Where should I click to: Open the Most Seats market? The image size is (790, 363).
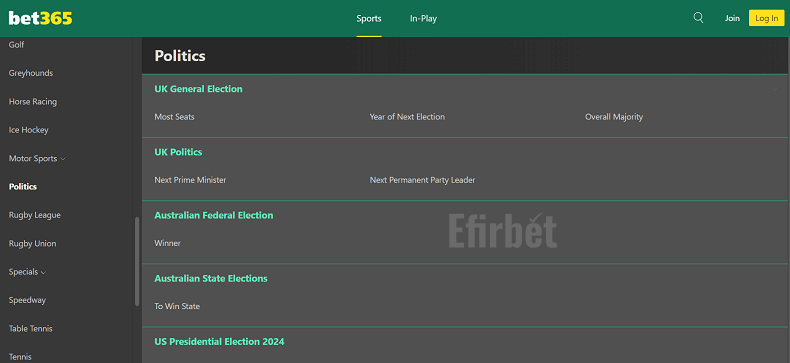click(x=174, y=116)
